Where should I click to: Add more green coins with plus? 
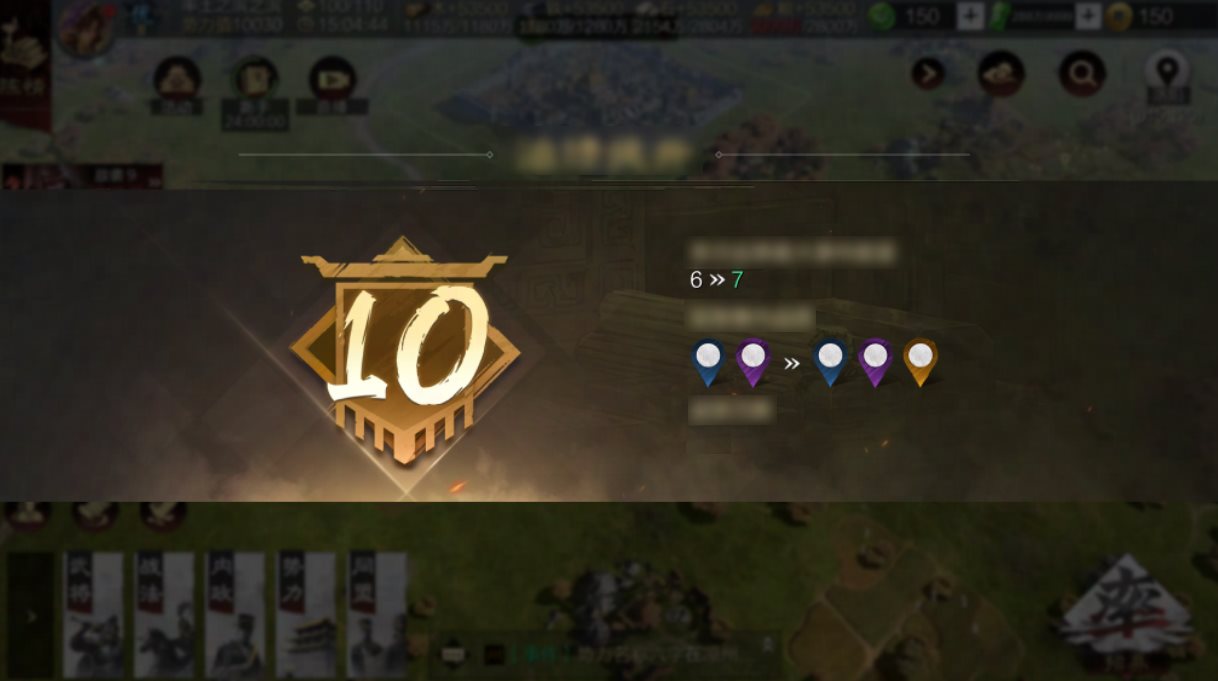pos(970,16)
